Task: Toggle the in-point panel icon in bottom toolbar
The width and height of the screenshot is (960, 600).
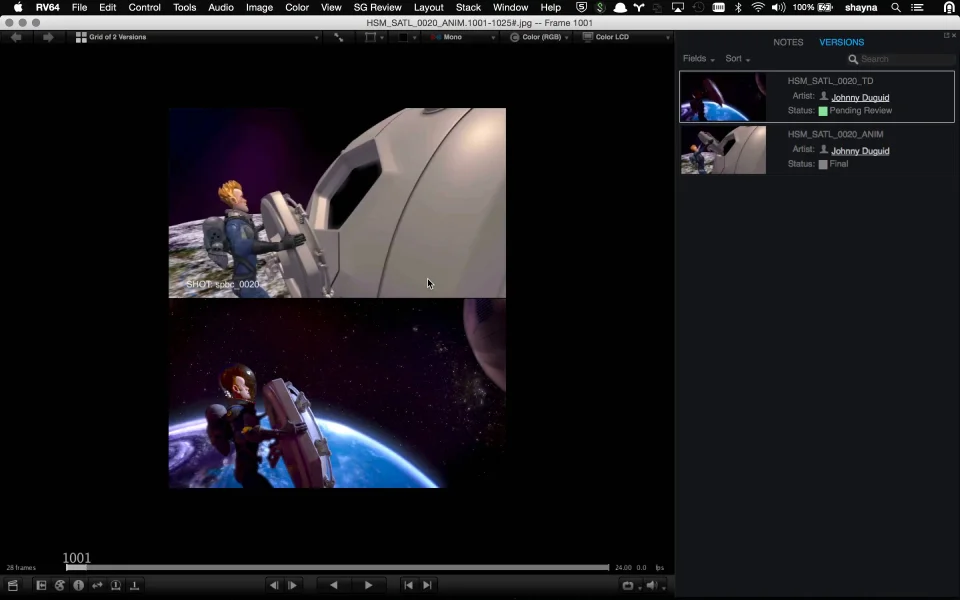Action: tap(41, 585)
